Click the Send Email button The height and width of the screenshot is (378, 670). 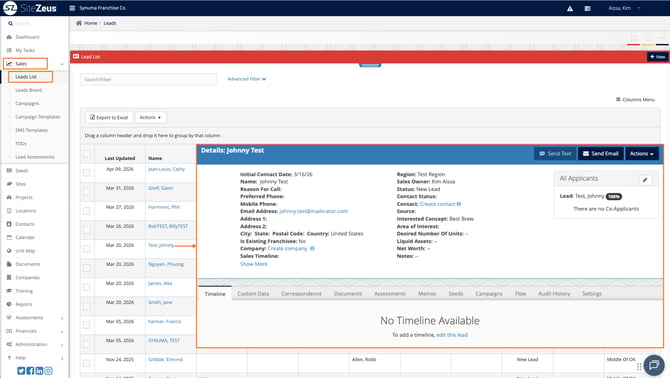point(601,154)
